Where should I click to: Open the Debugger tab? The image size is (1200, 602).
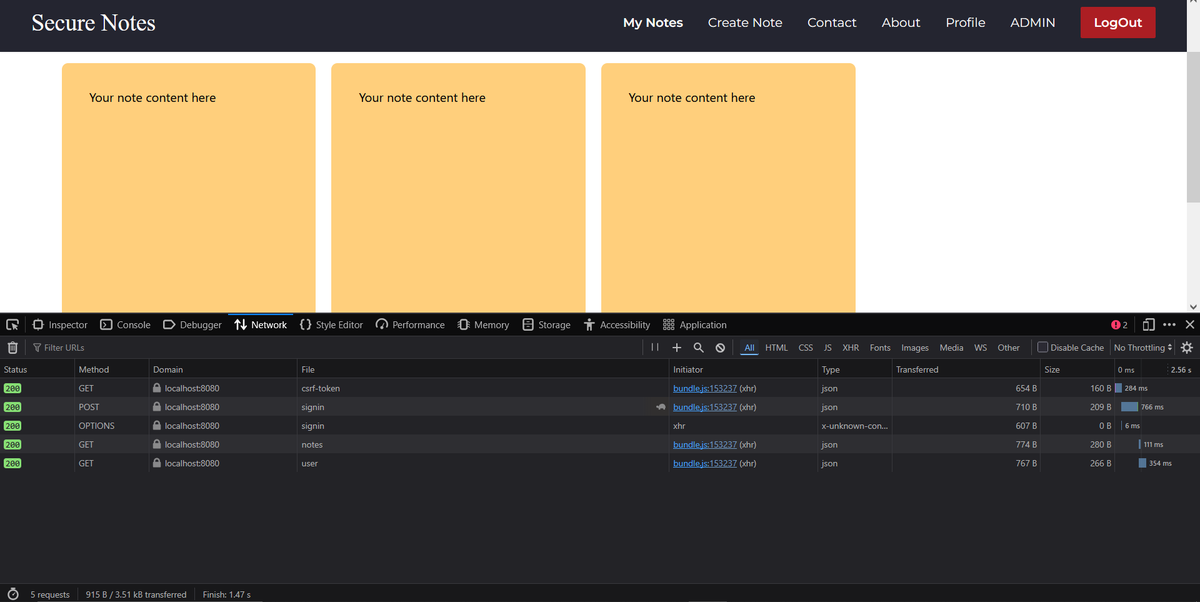pos(192,325)
